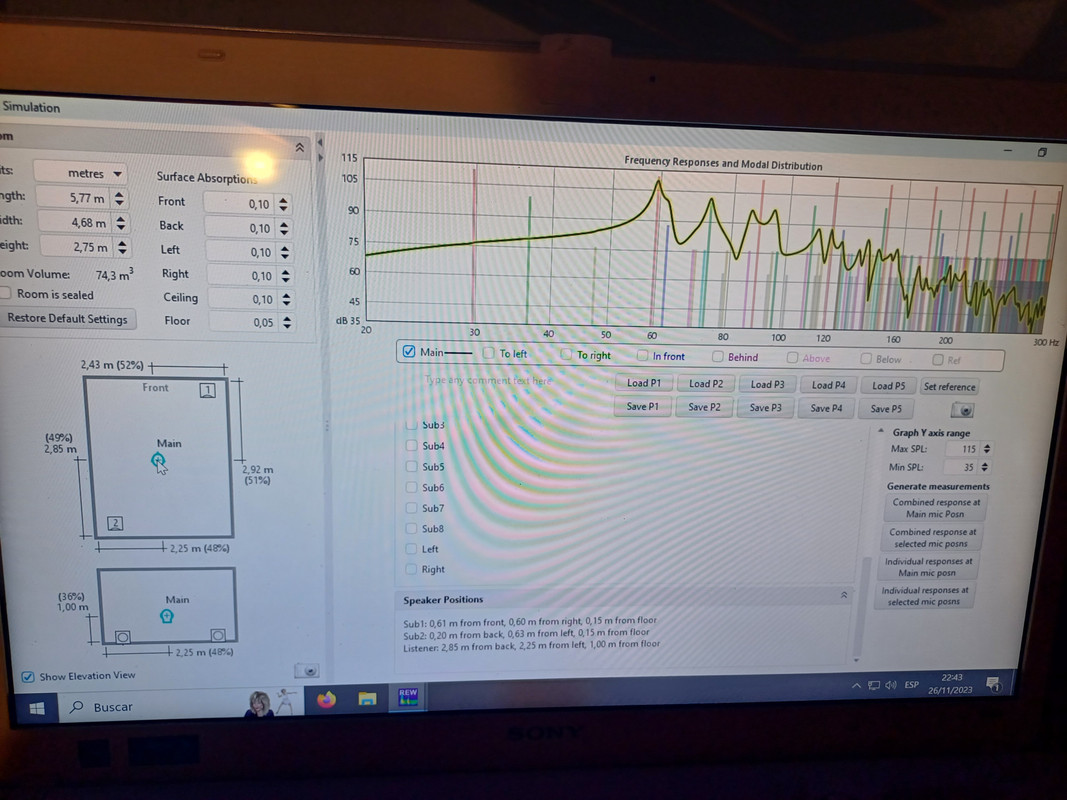Toggle the Main response checkbox
This screenshot has width=1067, height=800.
tap(409, 352)
